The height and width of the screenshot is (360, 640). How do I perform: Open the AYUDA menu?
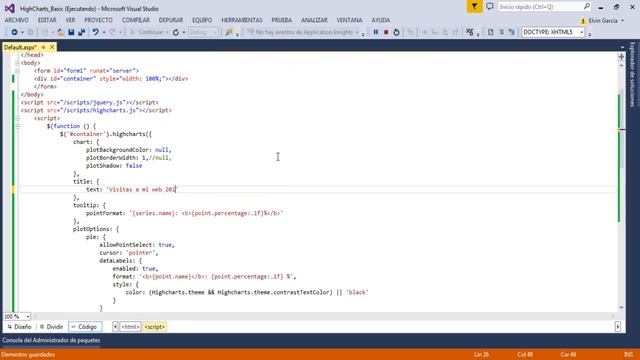point(381,20)
